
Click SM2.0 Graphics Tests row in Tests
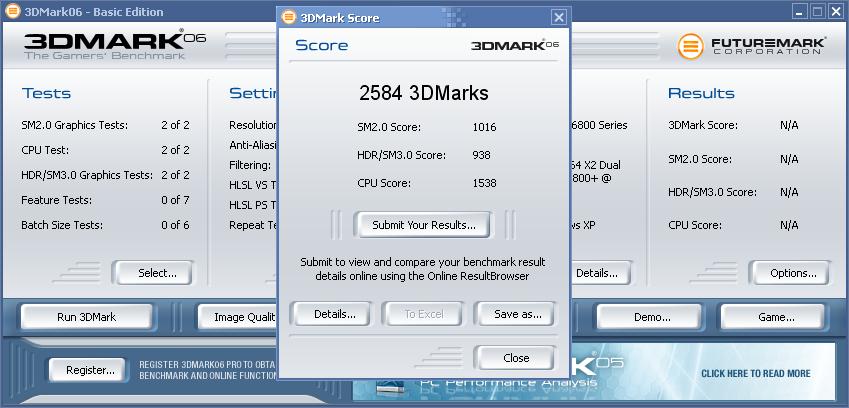tap(106, 125)
